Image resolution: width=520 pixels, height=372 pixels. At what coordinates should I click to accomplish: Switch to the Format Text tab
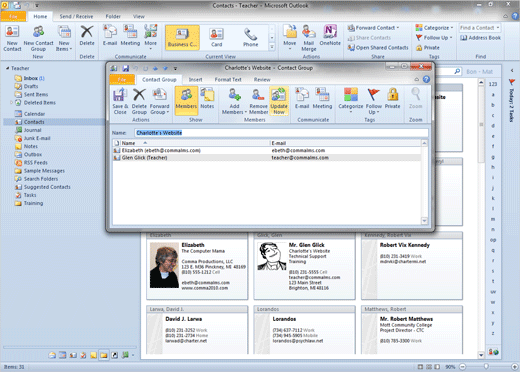tap(228, 80)
